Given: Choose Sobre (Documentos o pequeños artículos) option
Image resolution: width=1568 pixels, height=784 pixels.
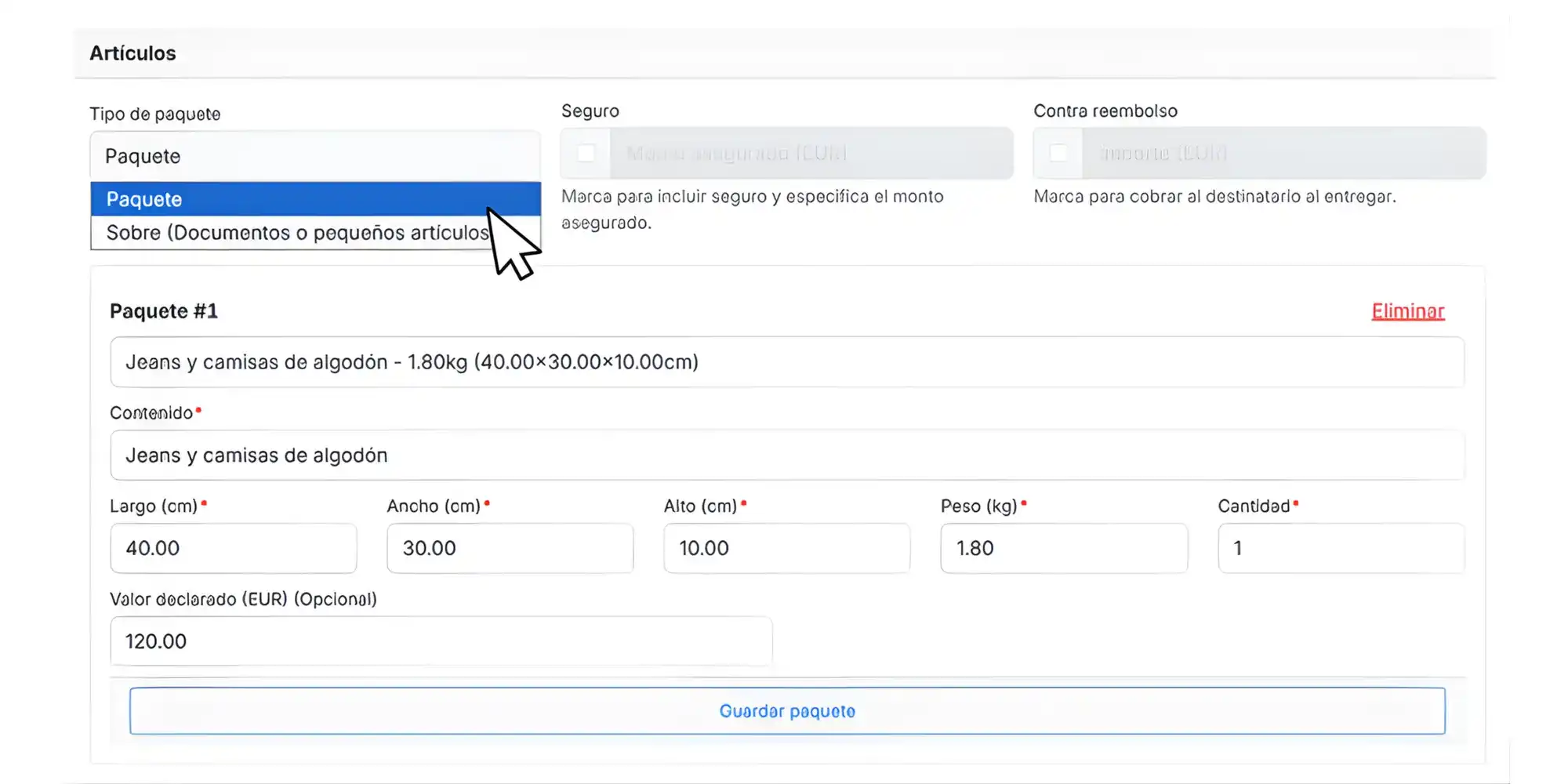Looking at the screenshot, I should [298, 233].
